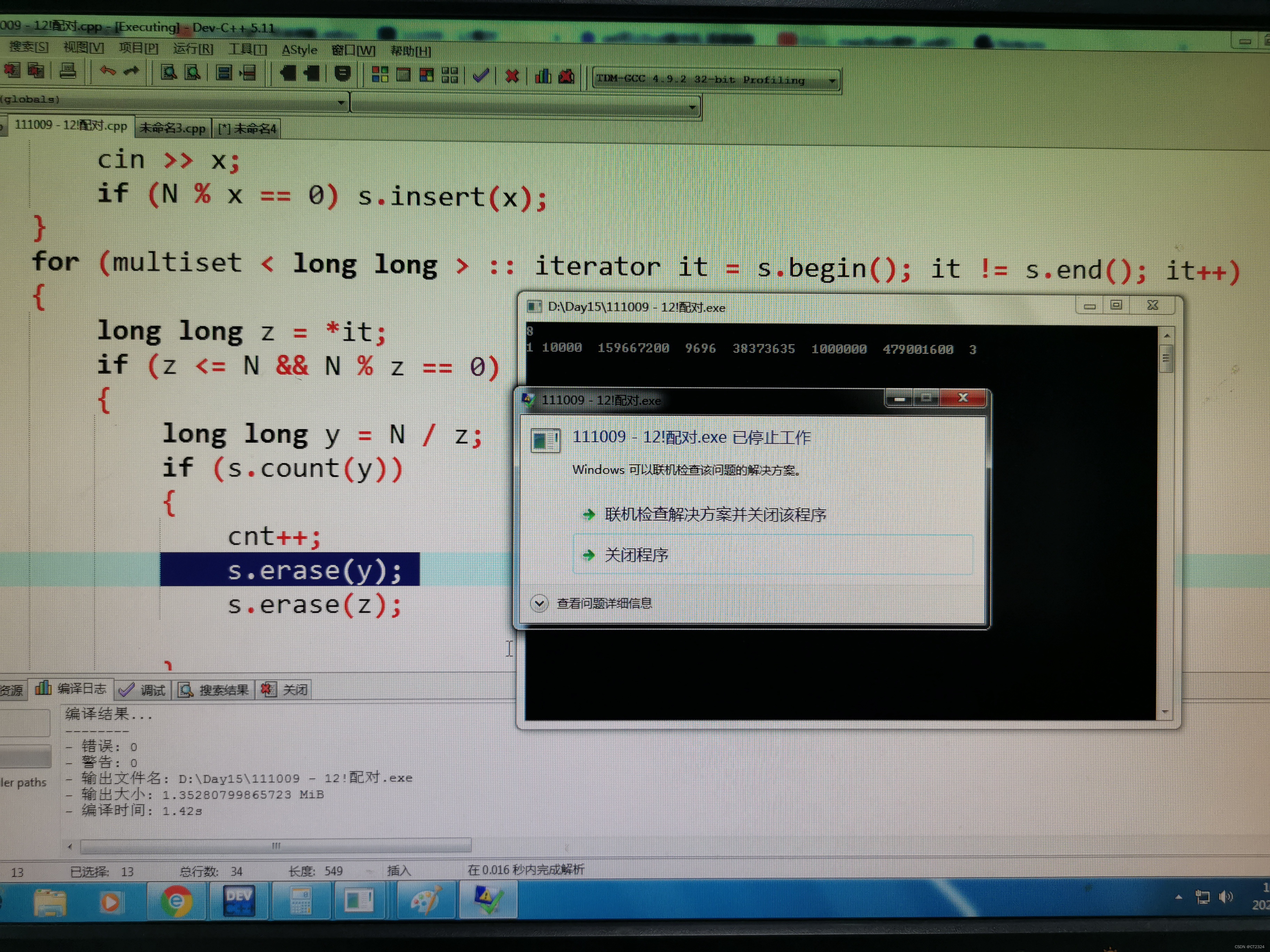Switch to the 未命名3.cpp tab
1270x952 pixels.
[172, 128]
